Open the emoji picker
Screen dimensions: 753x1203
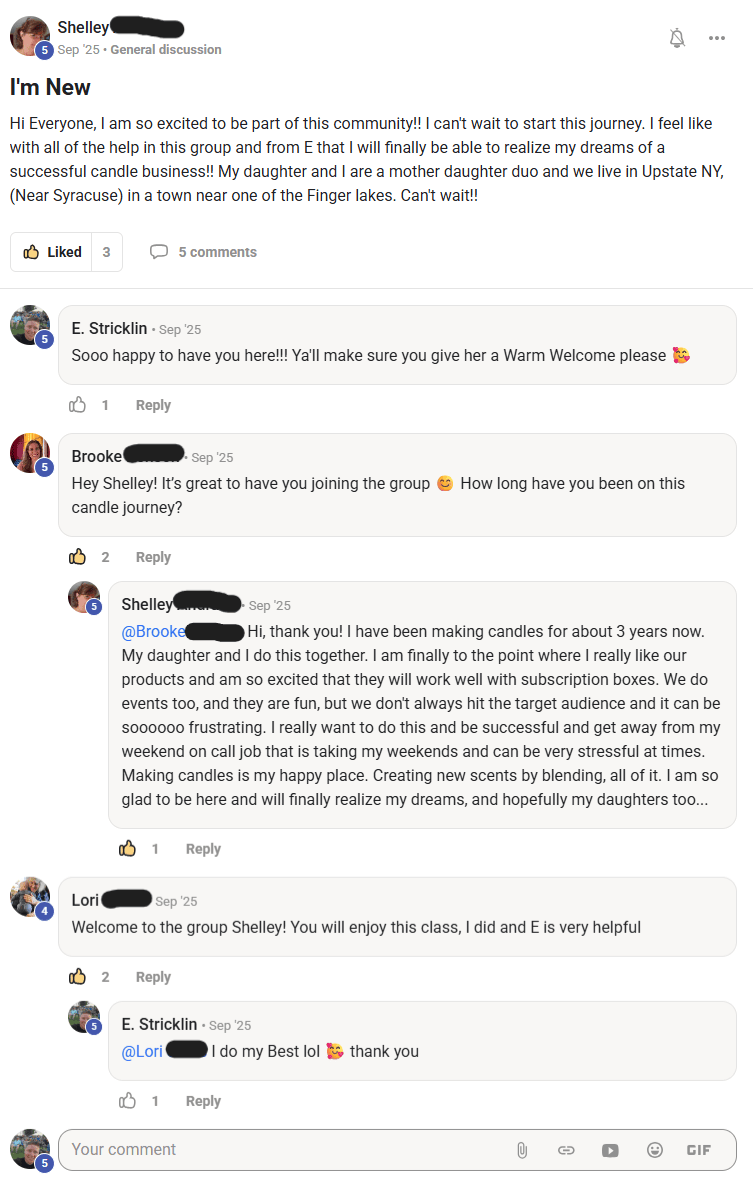coord(655,1150)
